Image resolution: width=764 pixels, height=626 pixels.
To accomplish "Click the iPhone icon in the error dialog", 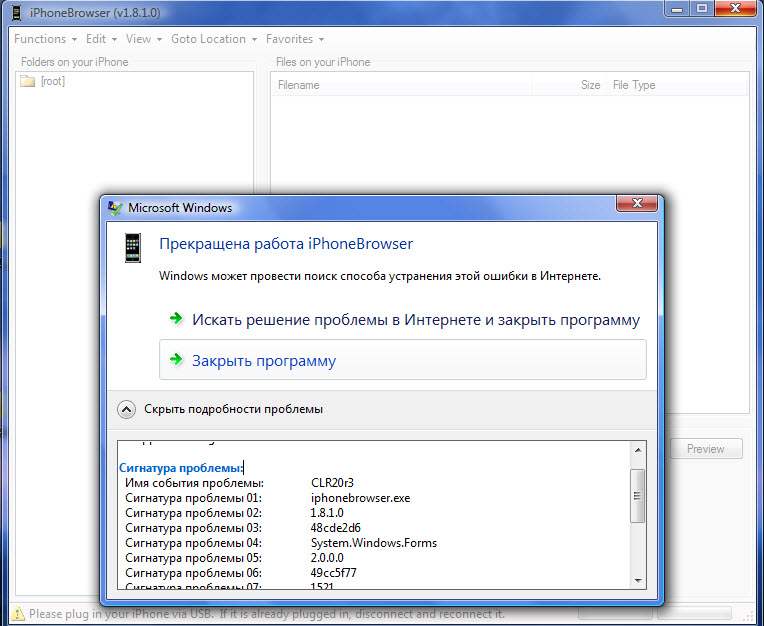I will click(132, 247).
